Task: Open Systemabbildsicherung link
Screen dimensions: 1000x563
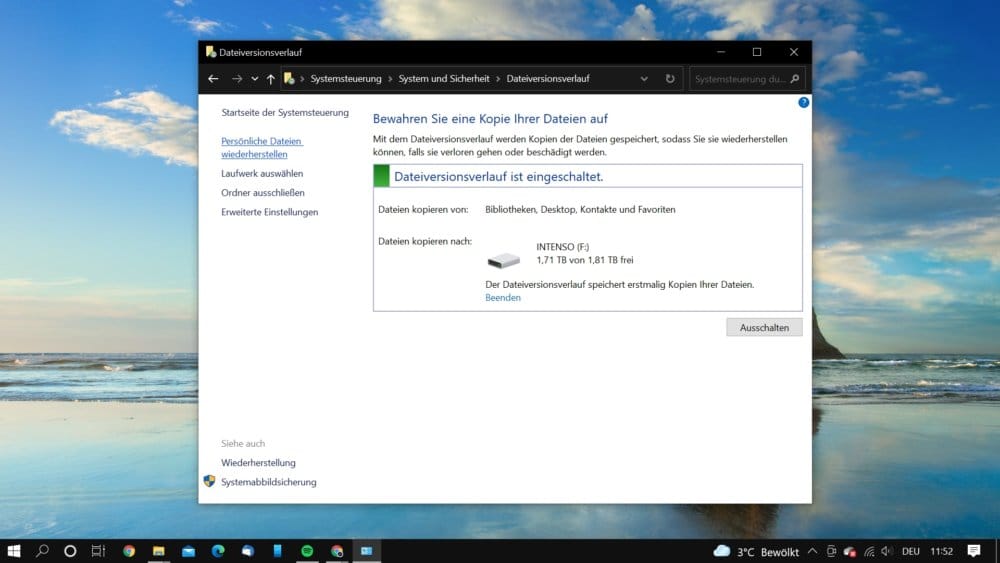Action: point(268,482)
